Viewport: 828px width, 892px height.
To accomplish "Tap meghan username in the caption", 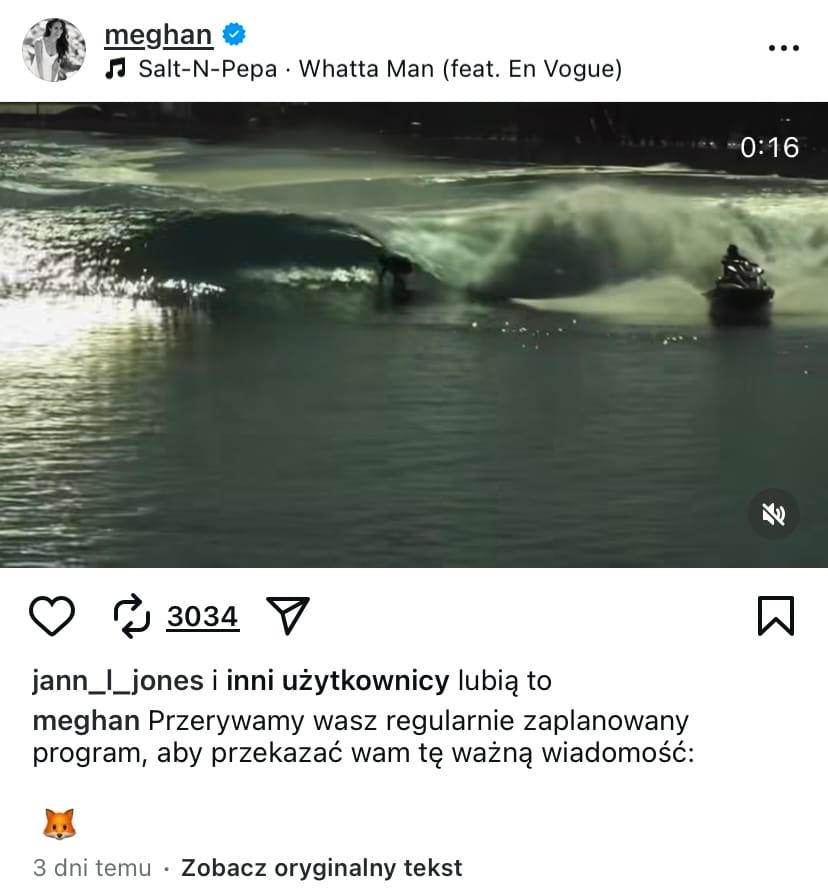I will pyautogui.click(x=86, y=721).
